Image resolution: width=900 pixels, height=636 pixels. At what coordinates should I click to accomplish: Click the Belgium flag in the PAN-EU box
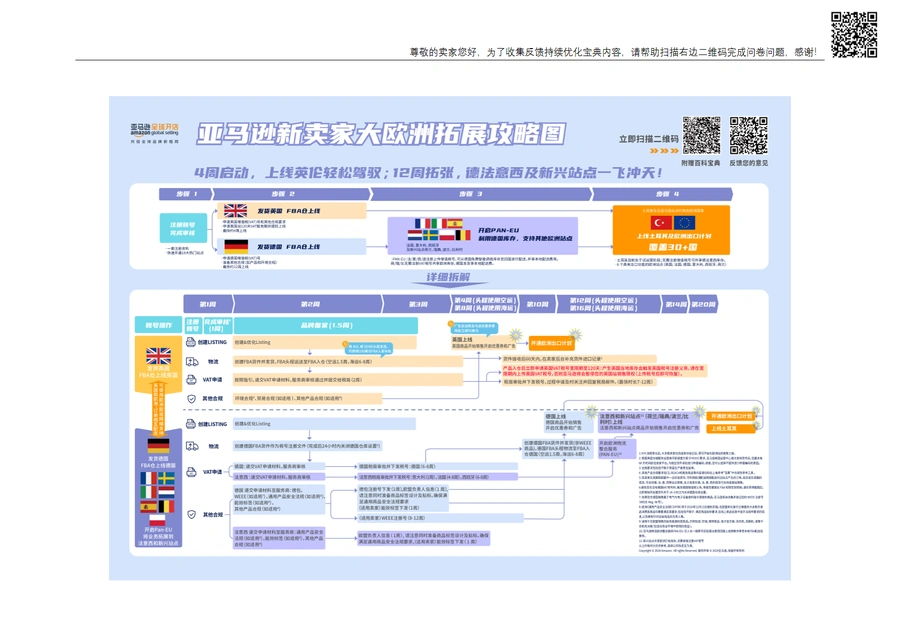[463, 235]
